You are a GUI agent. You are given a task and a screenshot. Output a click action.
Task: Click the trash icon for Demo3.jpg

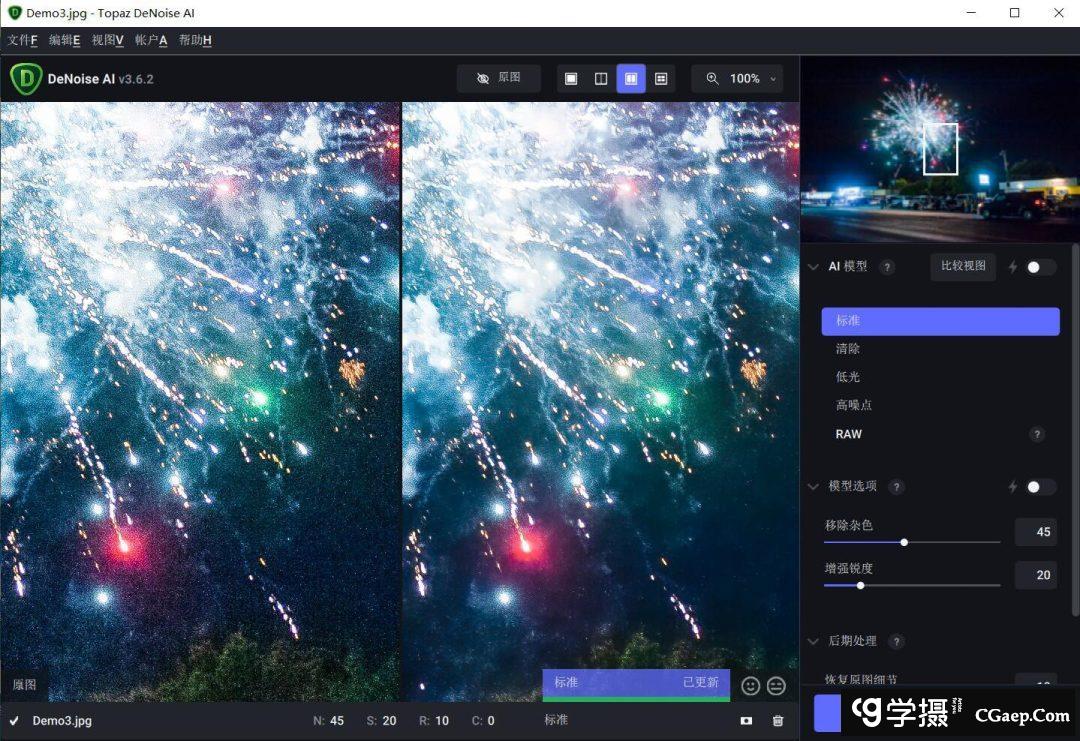(778, 721)
